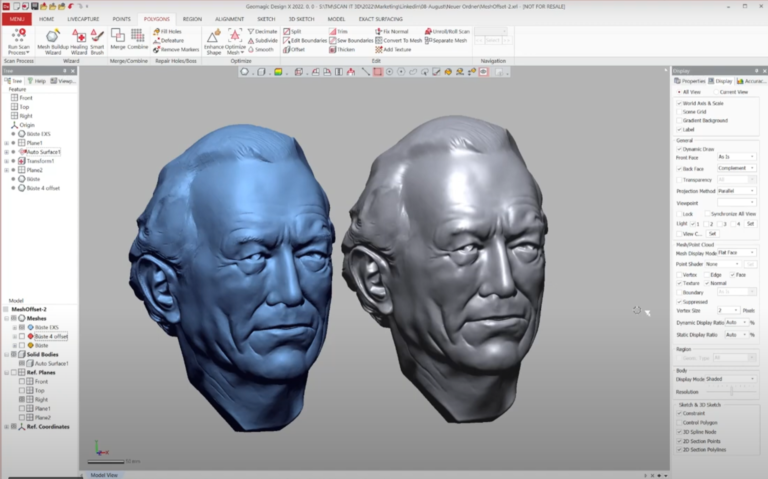Open the Mesh Display Mode dropdown
This screenshot has height=479, width=768.
point(737,253)
